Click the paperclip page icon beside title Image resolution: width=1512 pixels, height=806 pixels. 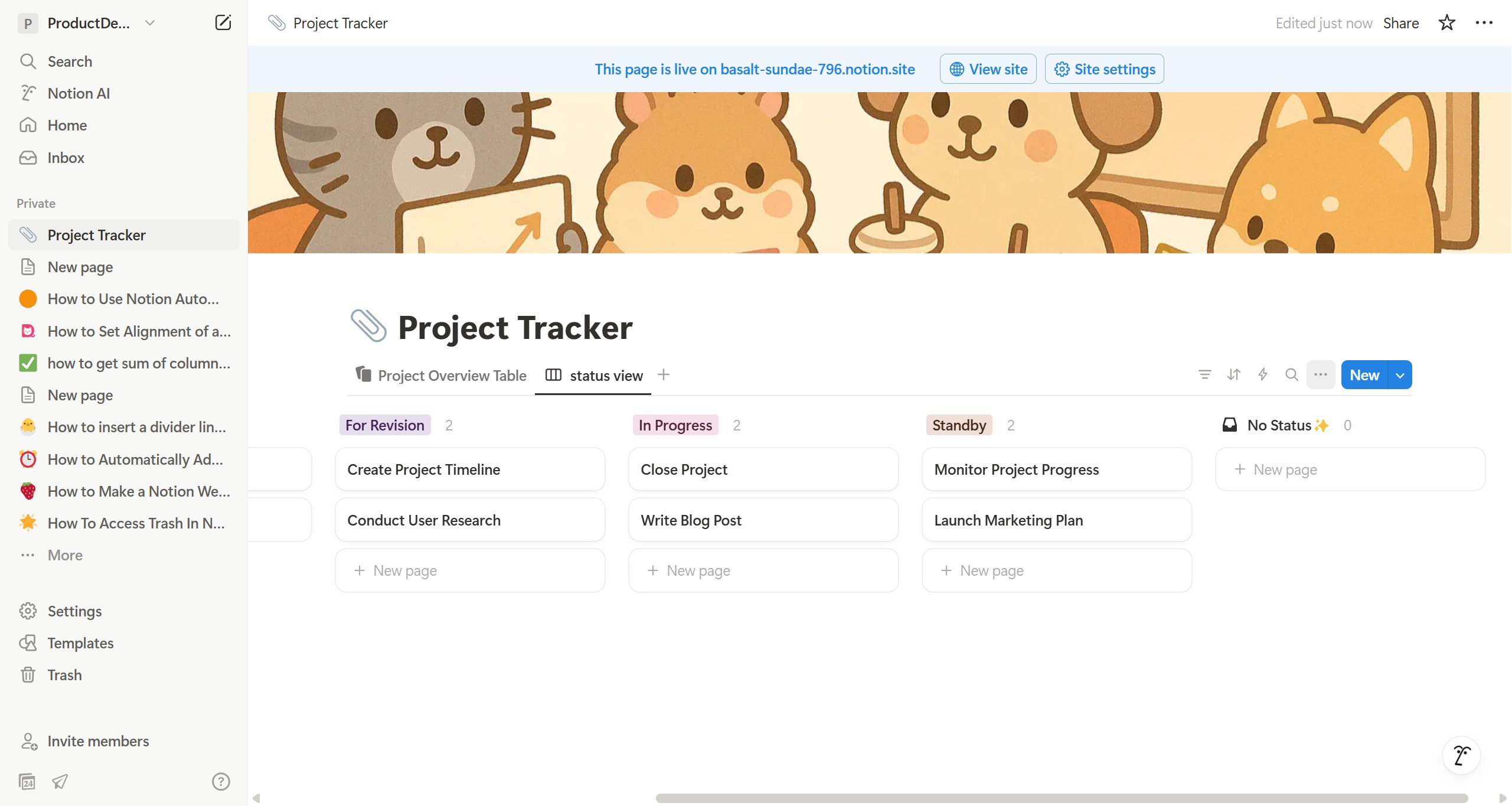(368, 326)
